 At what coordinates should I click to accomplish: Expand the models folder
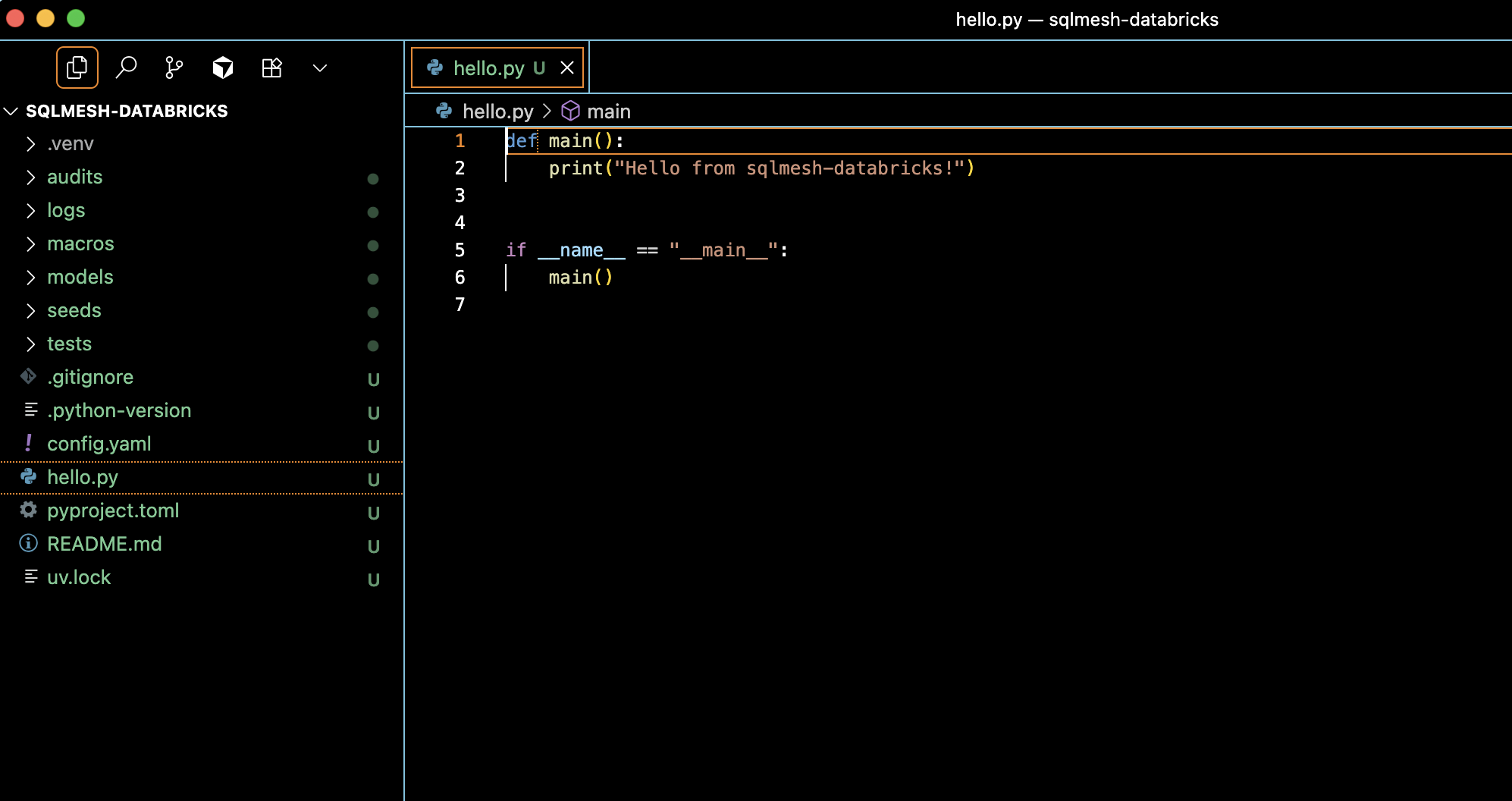point(80,277)
